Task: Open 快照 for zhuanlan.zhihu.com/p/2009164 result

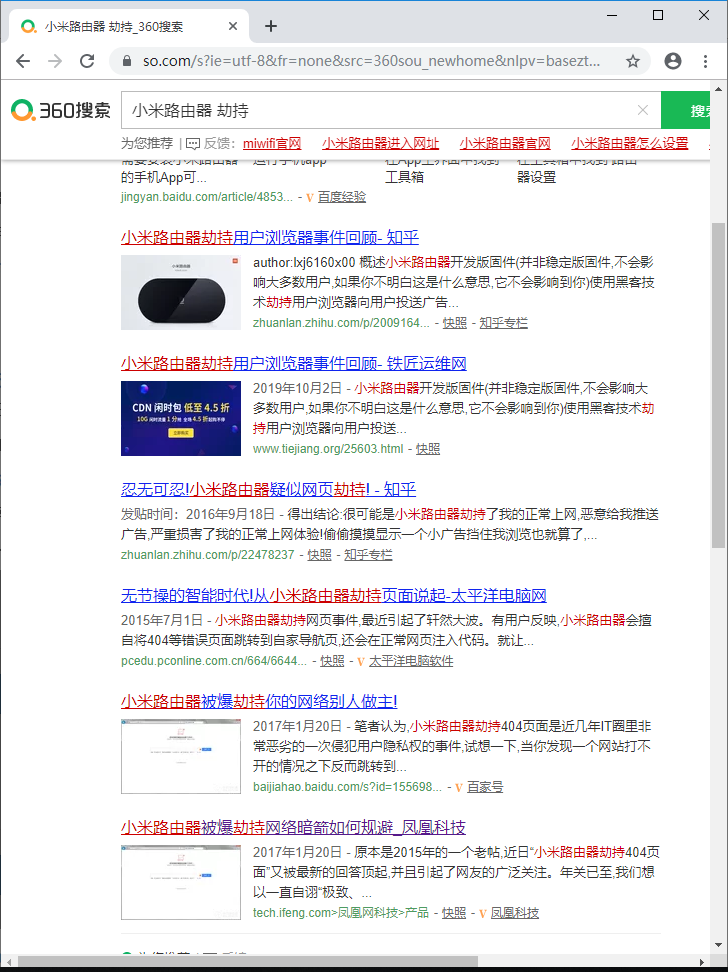Action: coord(455,323)
